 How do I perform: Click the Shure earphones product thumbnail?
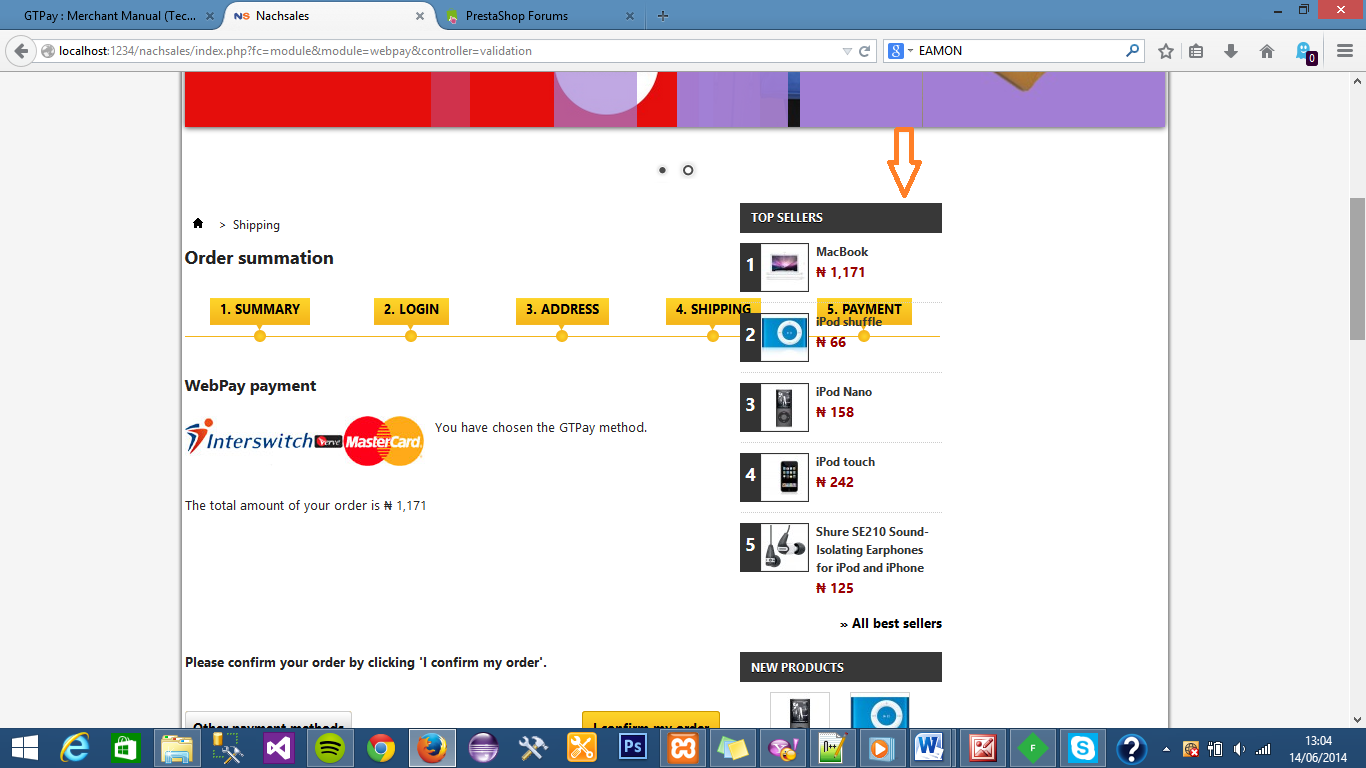tap(784, 547)
